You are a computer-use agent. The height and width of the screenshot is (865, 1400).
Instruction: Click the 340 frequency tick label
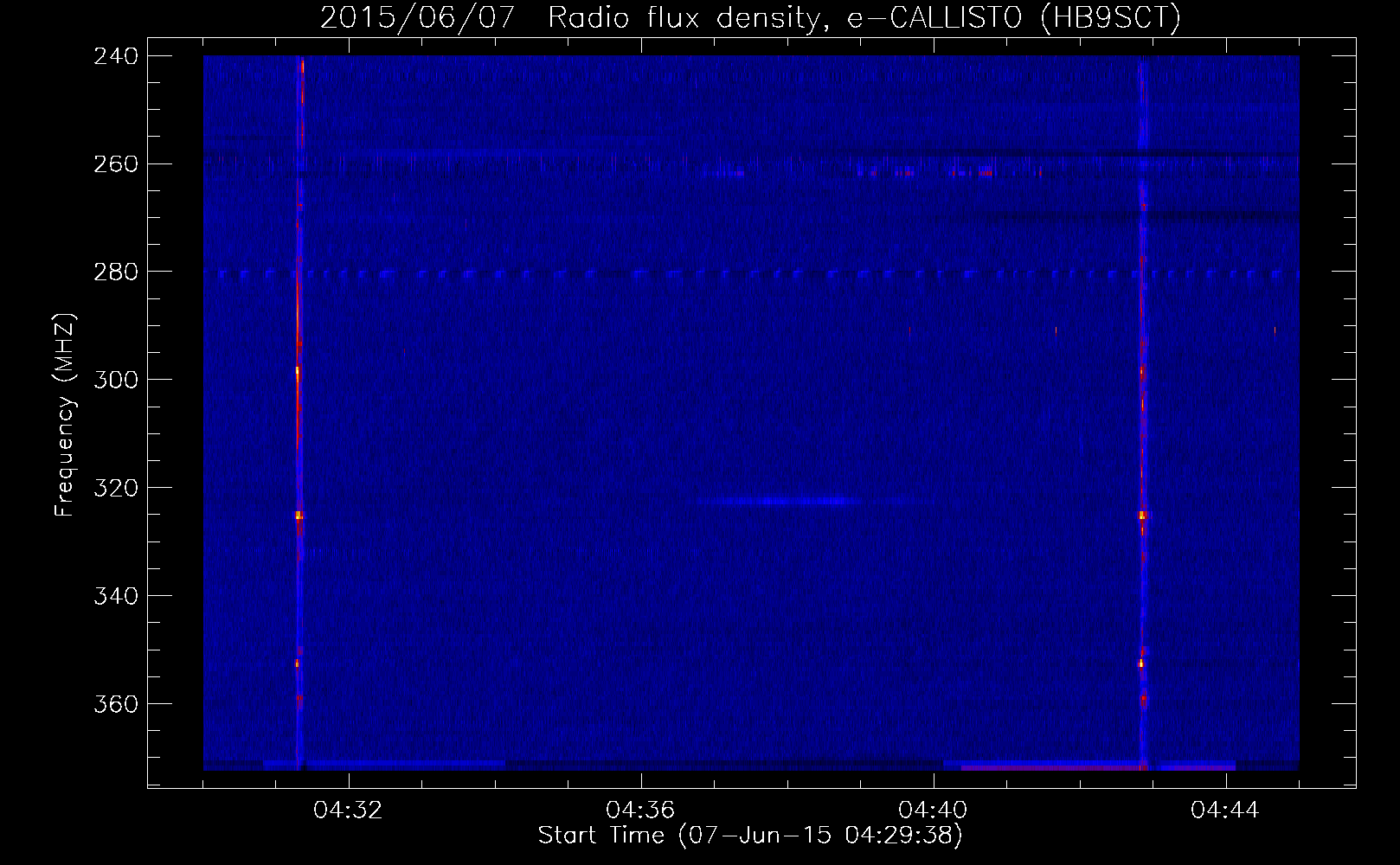pyautogui.click(x=116, y=596)
